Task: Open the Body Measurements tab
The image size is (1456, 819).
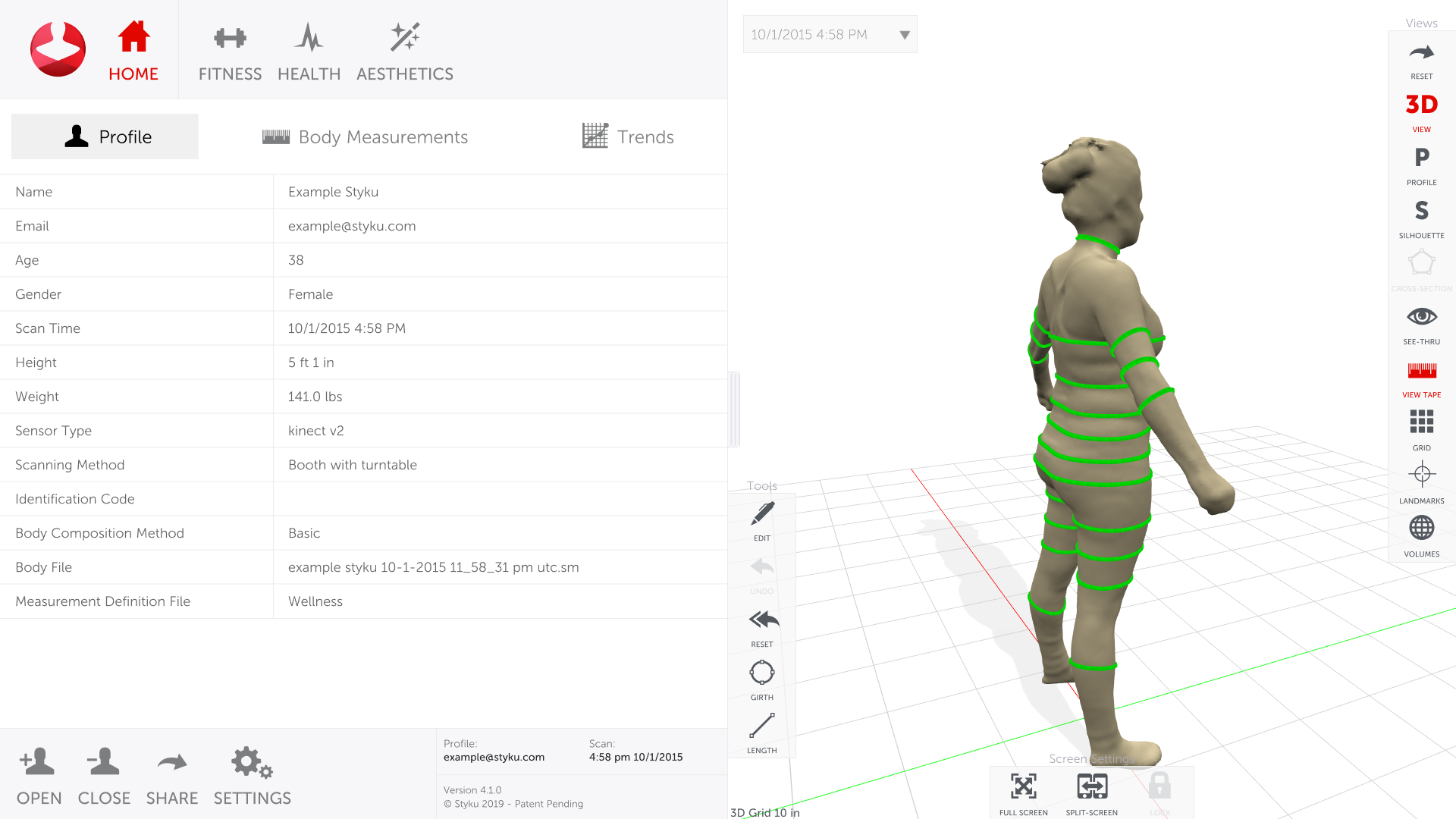Action: (366, 137)
